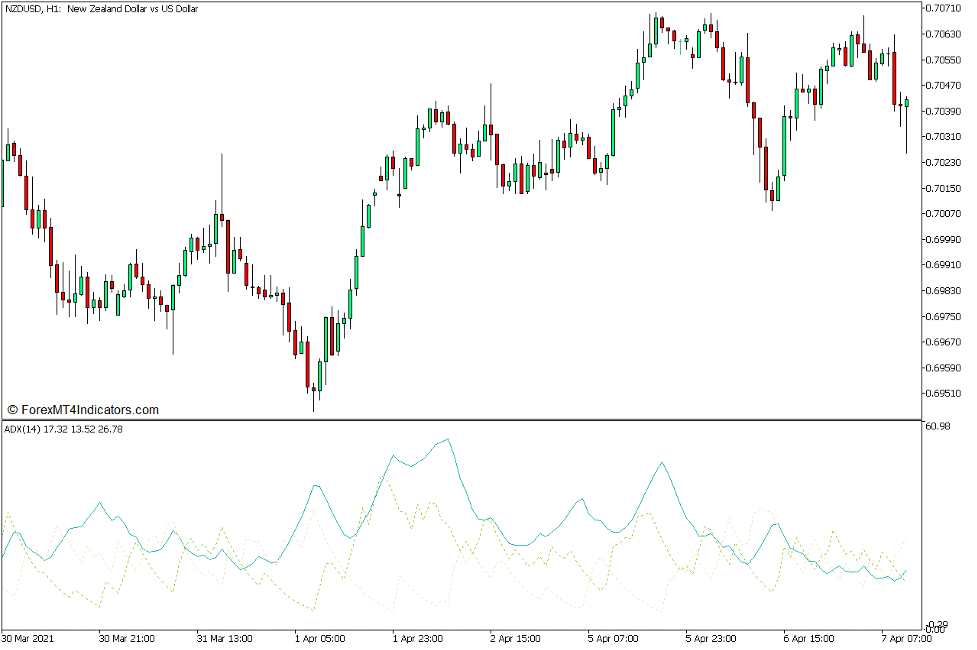
Task: Click the 2 Apr 15:00 time label
Action: (517, 638)
